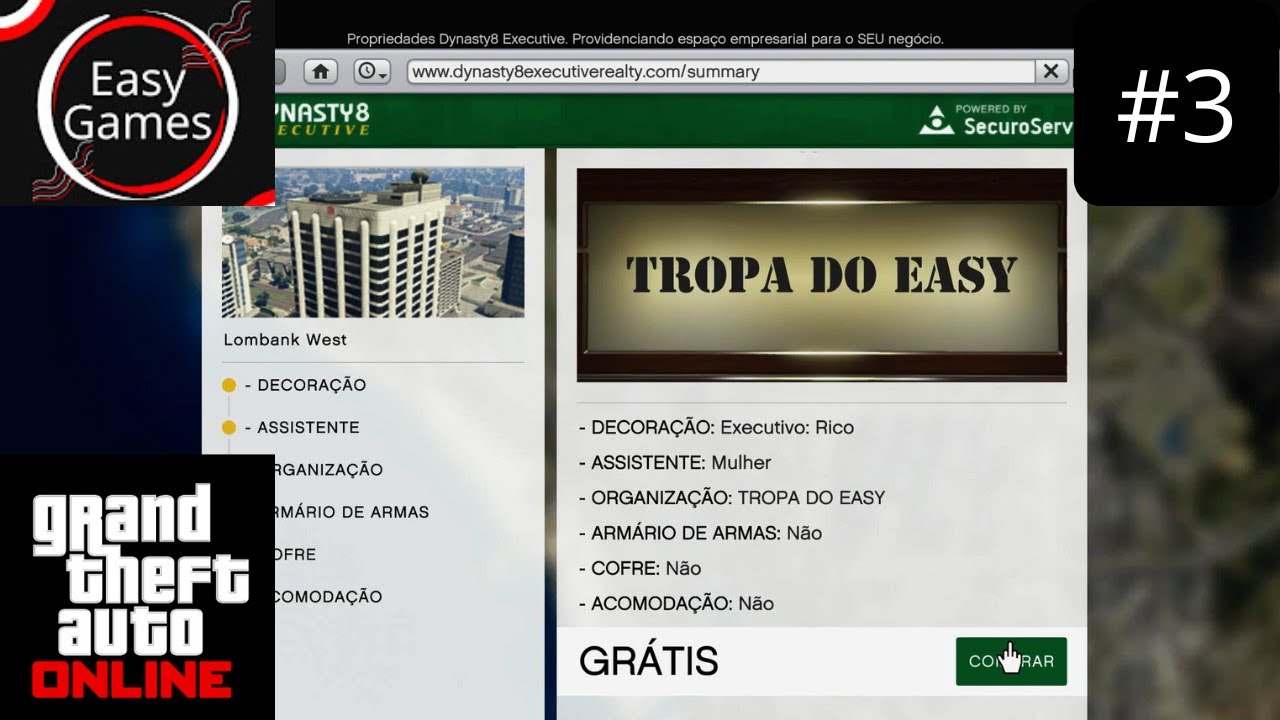The height and width of the screenshot is (720, 1280).
Task: Open the ORGANIZAÇÃO step
Action: (329, 469)
